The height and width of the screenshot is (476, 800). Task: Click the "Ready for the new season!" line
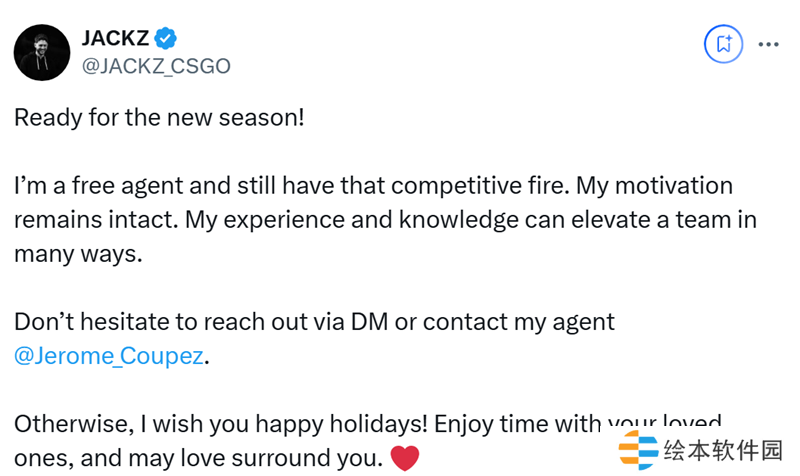pyautogui.click(x=158, y=118)
